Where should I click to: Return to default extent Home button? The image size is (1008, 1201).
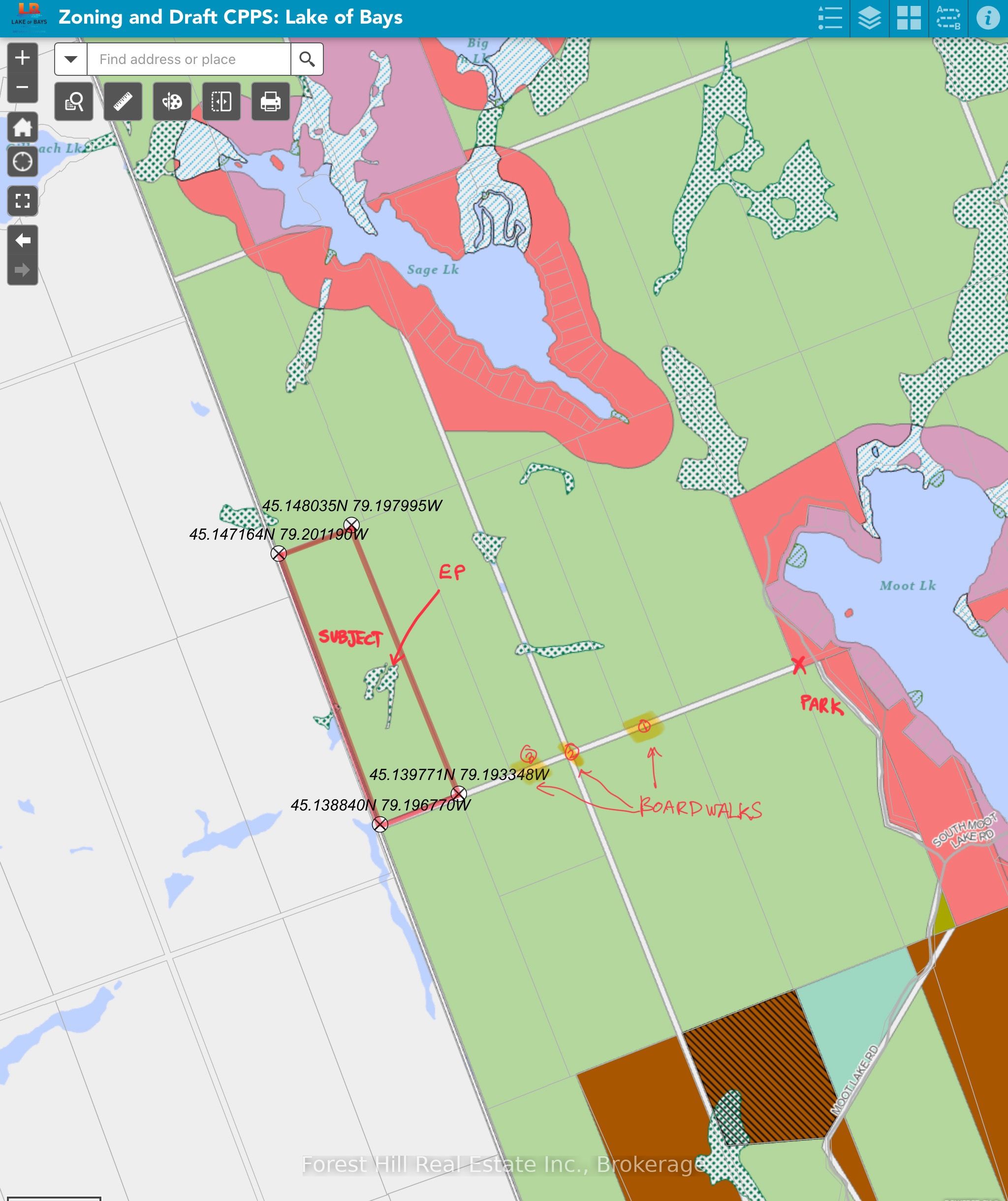click(x=22, y=127)
